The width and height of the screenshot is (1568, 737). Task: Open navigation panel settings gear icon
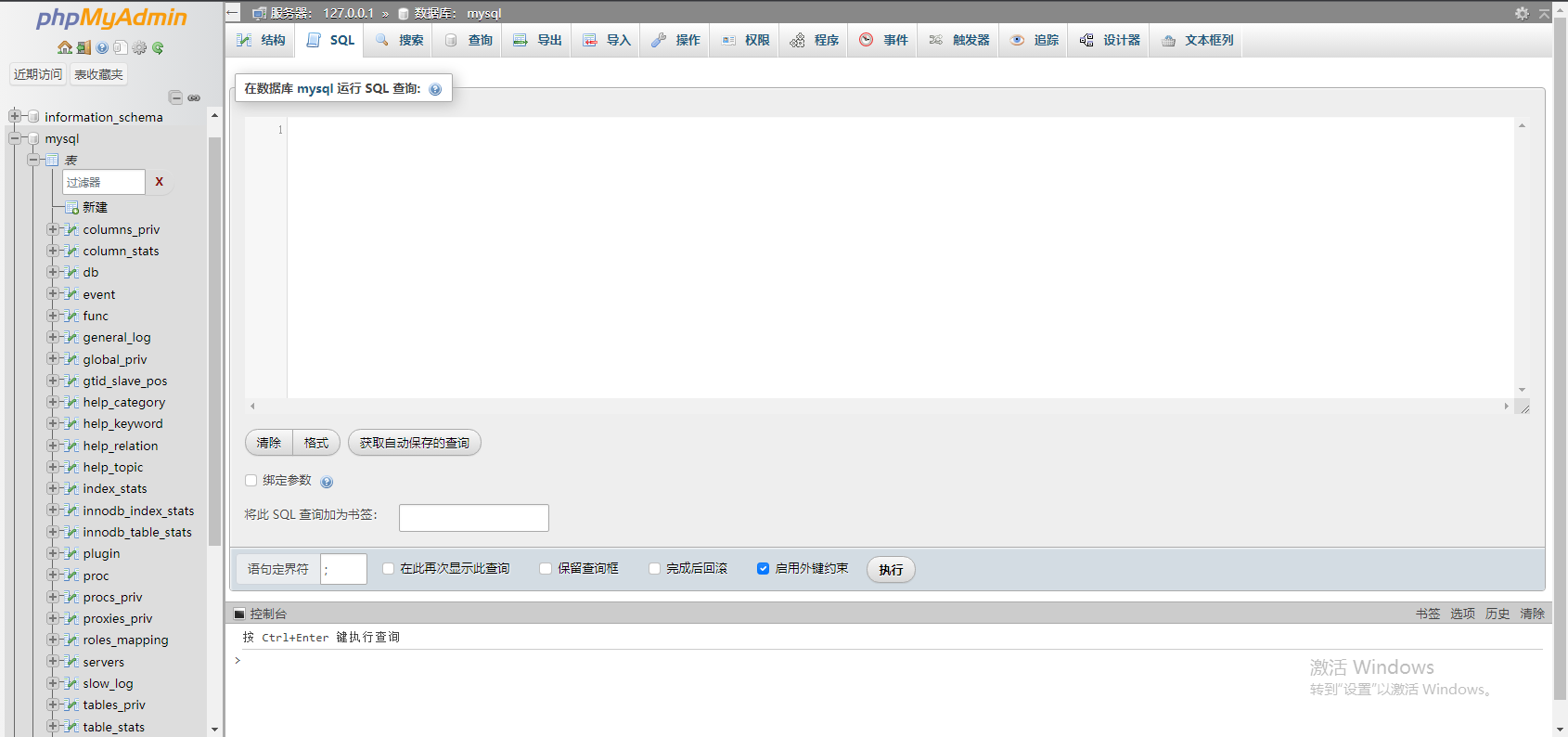pos(139,47)
